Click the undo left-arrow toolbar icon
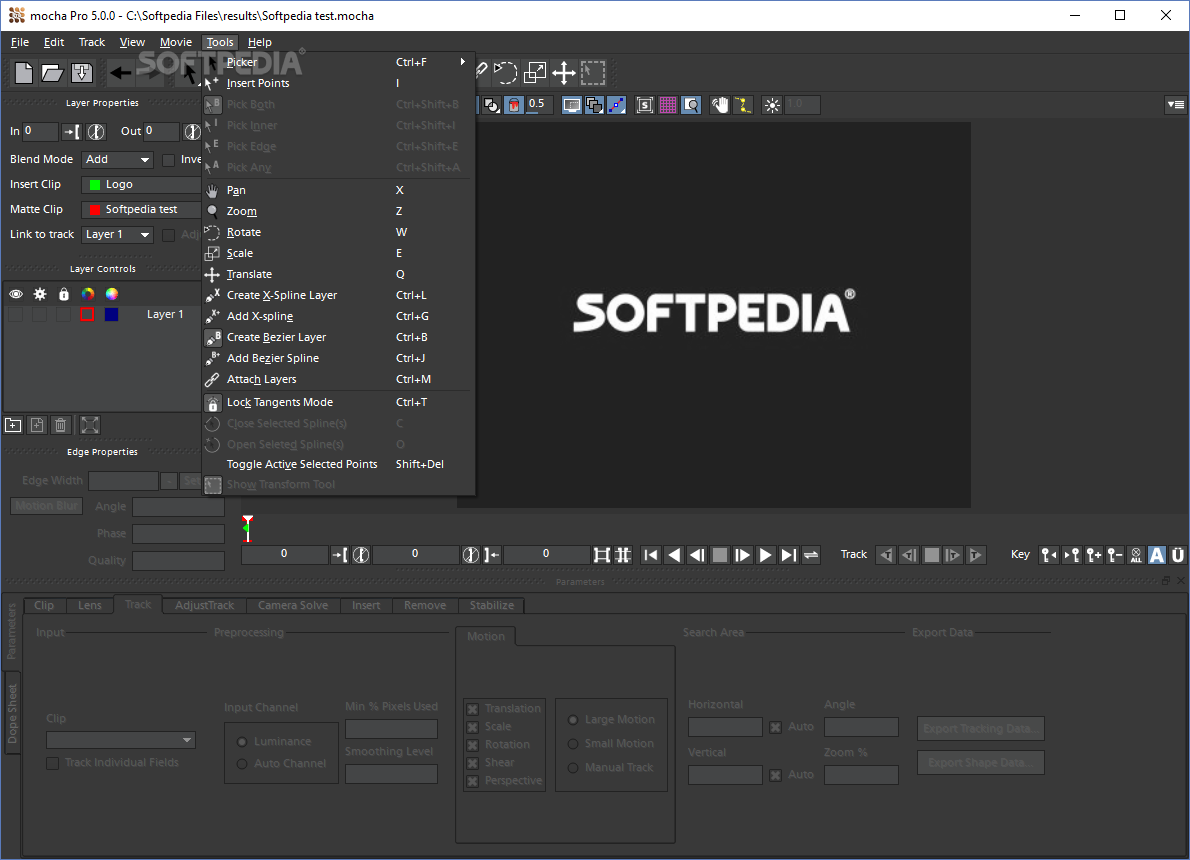The image size is (1190, 860). pos(120,73)
